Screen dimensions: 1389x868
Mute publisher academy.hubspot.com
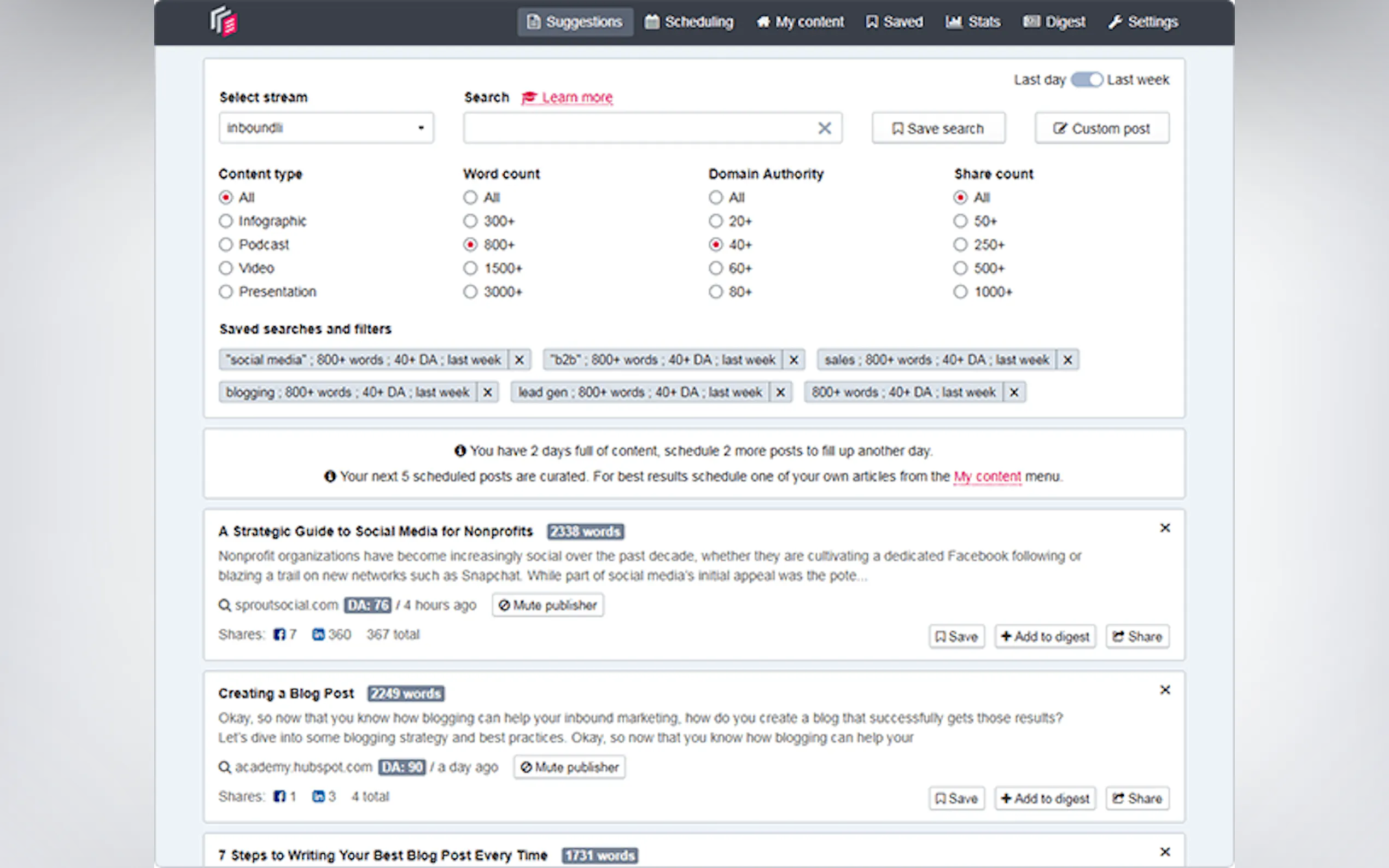tap(570, 767)
